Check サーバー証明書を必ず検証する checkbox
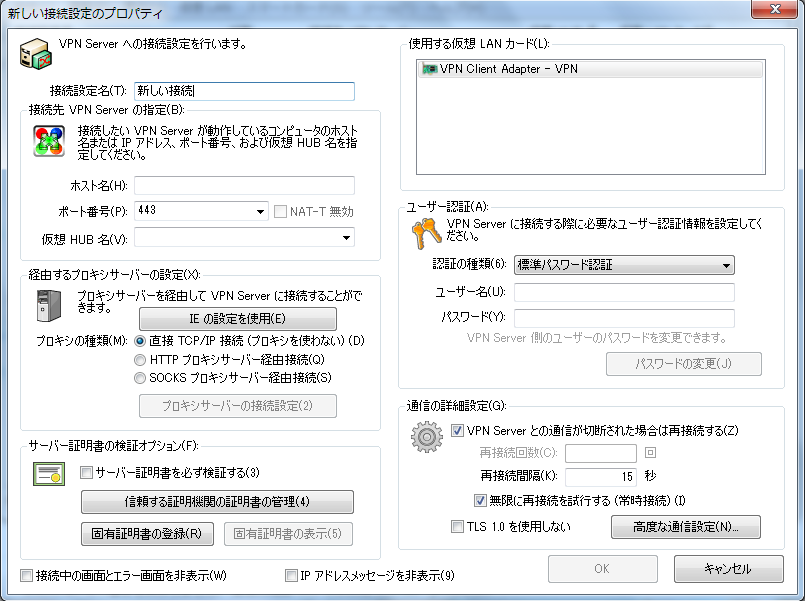 (86, 472)
